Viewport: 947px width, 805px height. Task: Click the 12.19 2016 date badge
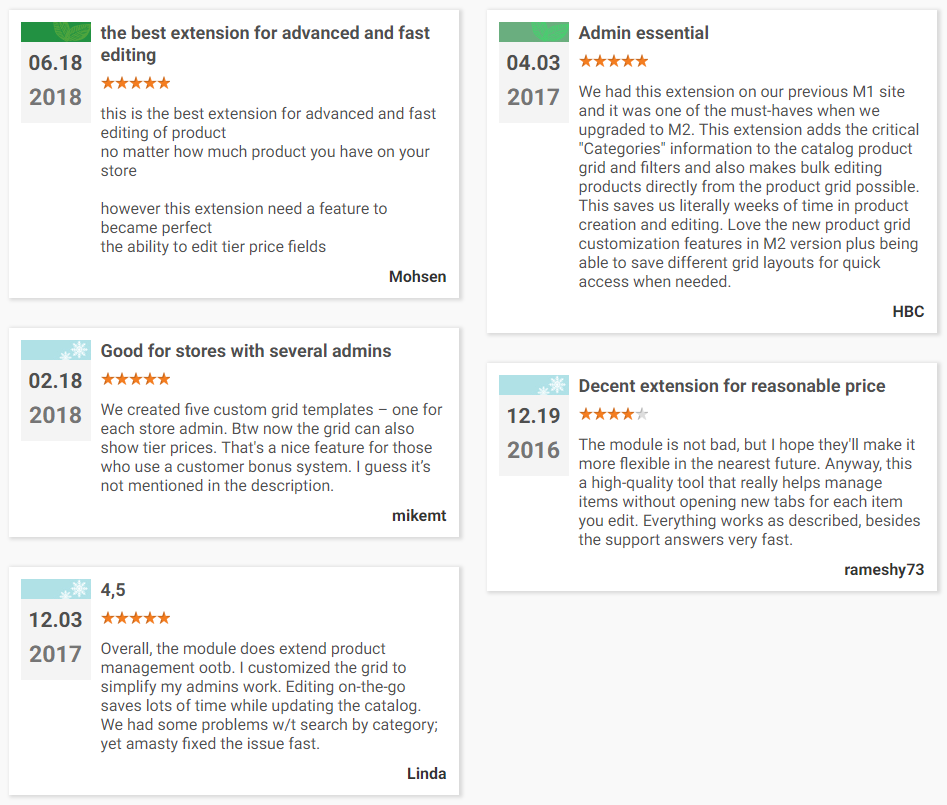[533, 432]
